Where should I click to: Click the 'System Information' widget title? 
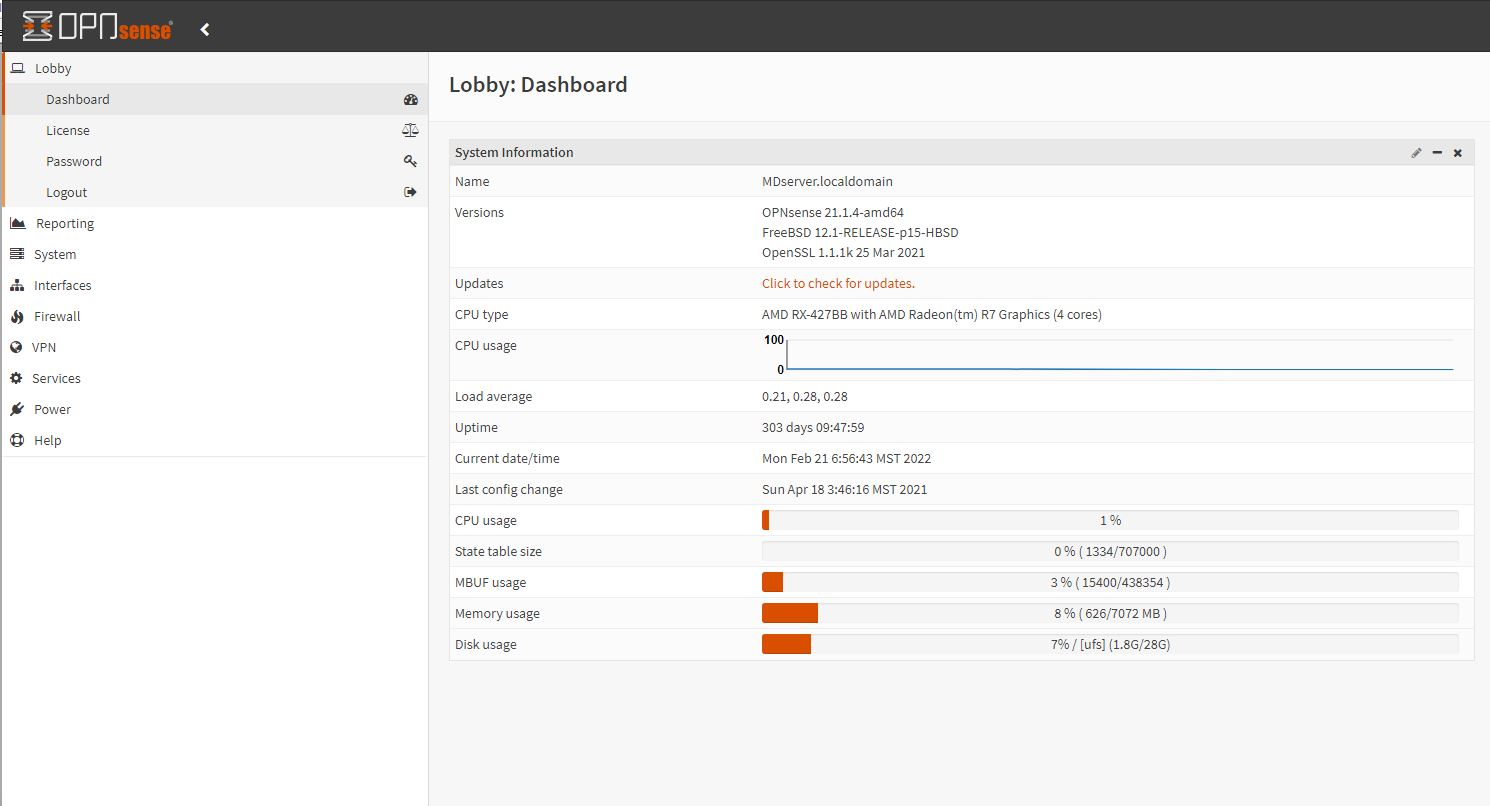click(514, 153)
